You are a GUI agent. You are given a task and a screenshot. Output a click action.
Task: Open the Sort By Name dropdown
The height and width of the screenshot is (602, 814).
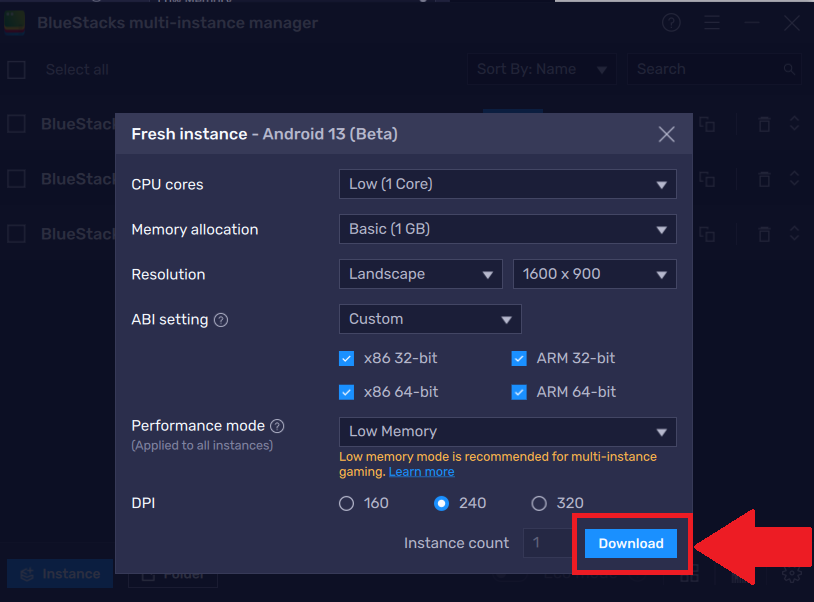tap(541, 69)
